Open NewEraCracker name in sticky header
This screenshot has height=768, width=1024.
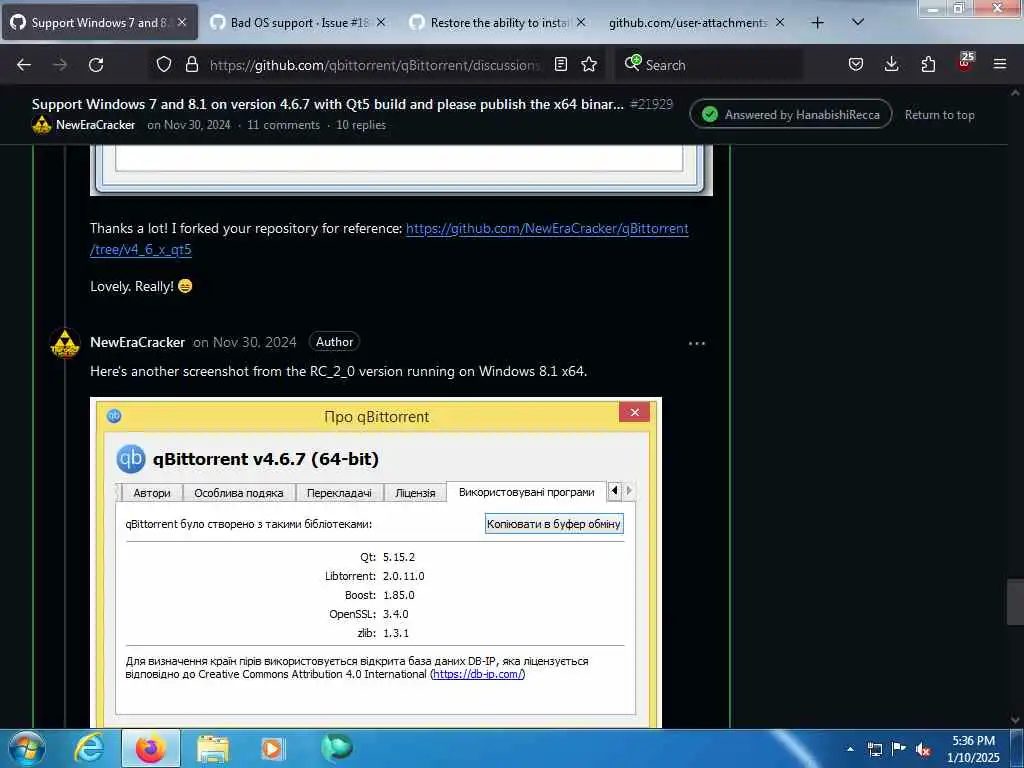point(95,125)
